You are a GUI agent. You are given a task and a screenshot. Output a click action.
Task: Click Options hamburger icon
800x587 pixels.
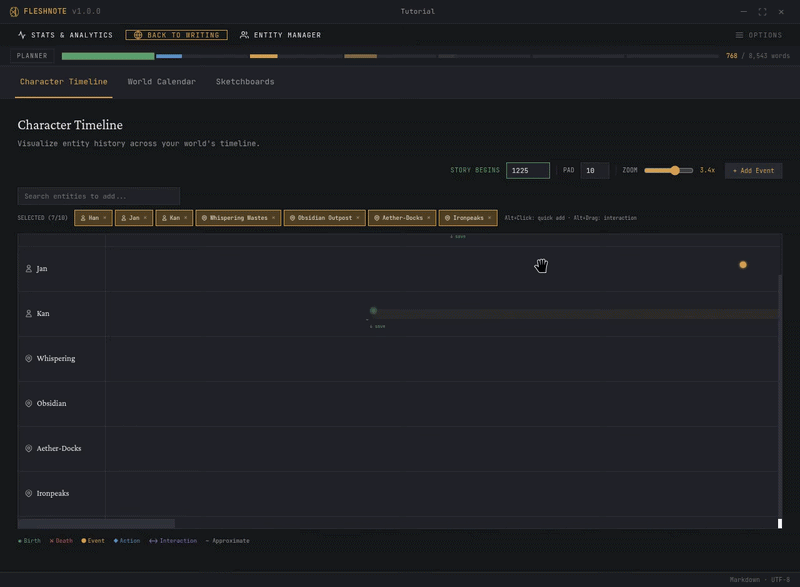pos(739,35)
